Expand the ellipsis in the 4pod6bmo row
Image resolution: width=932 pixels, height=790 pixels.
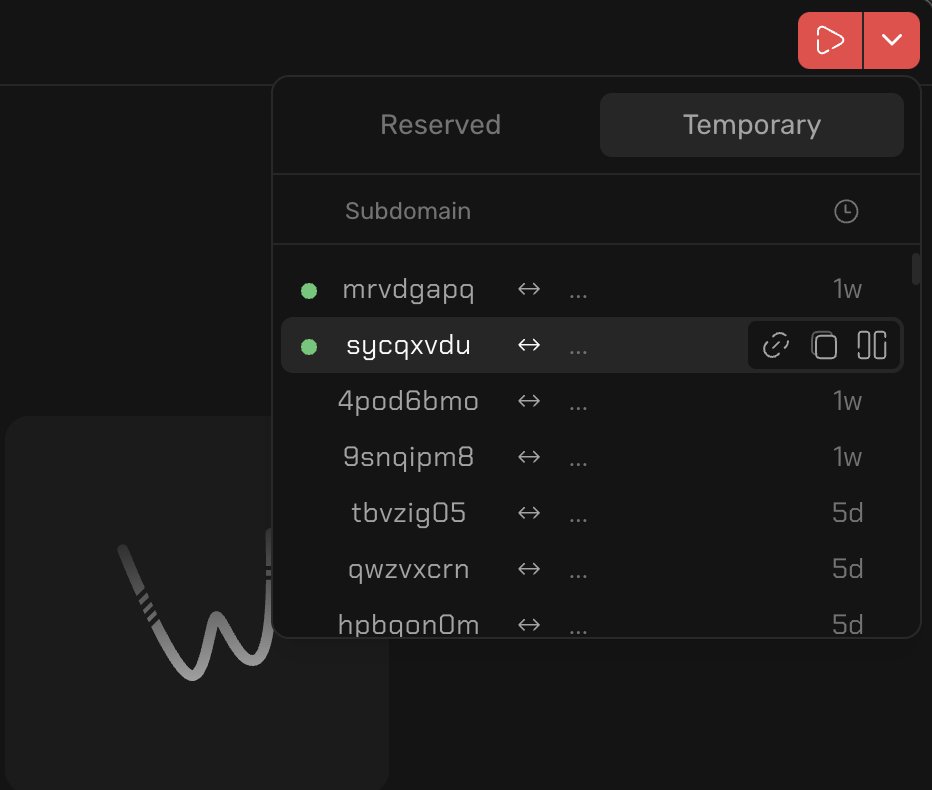(578, 404)
